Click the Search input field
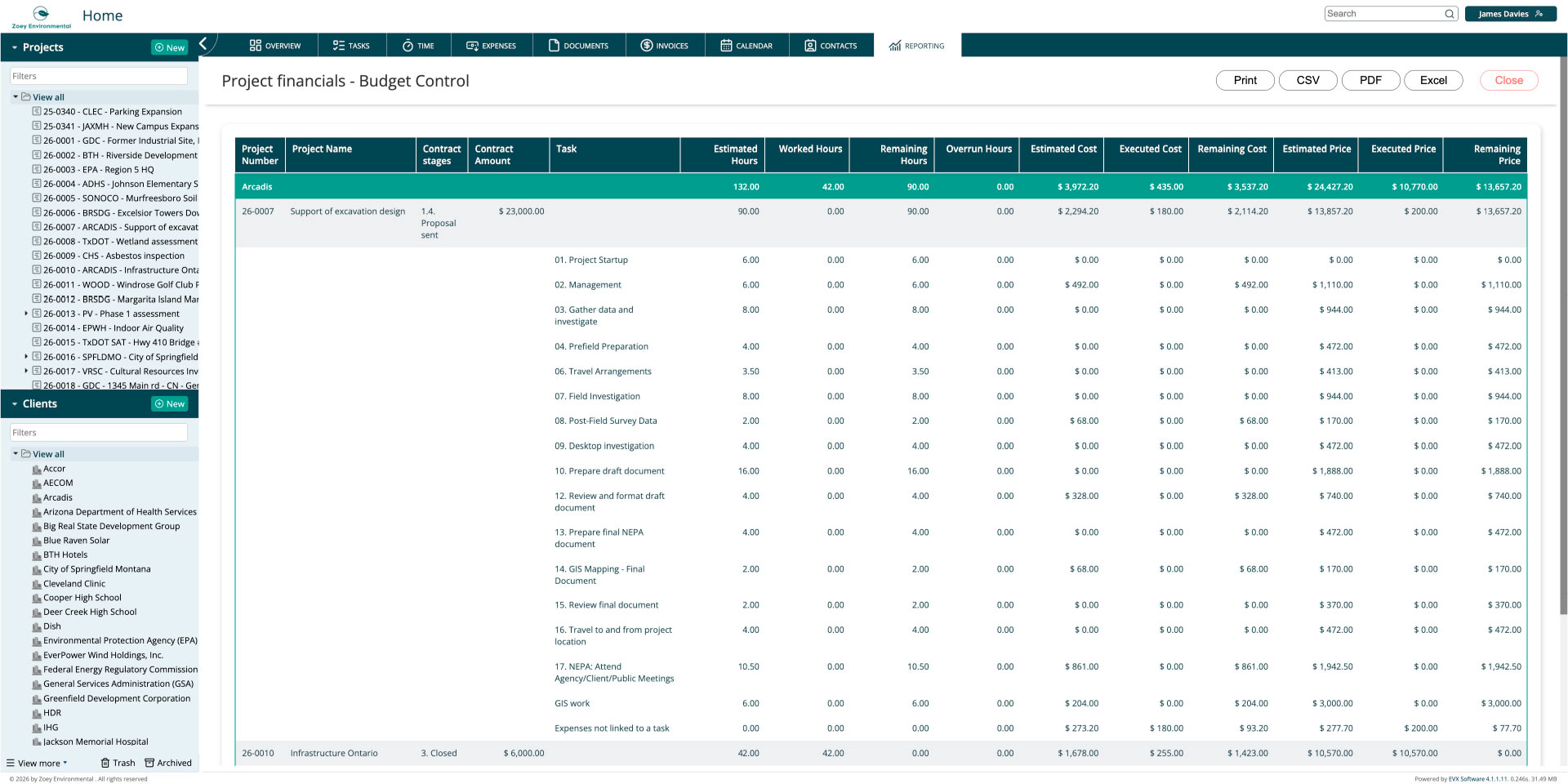 (1383, 14)
